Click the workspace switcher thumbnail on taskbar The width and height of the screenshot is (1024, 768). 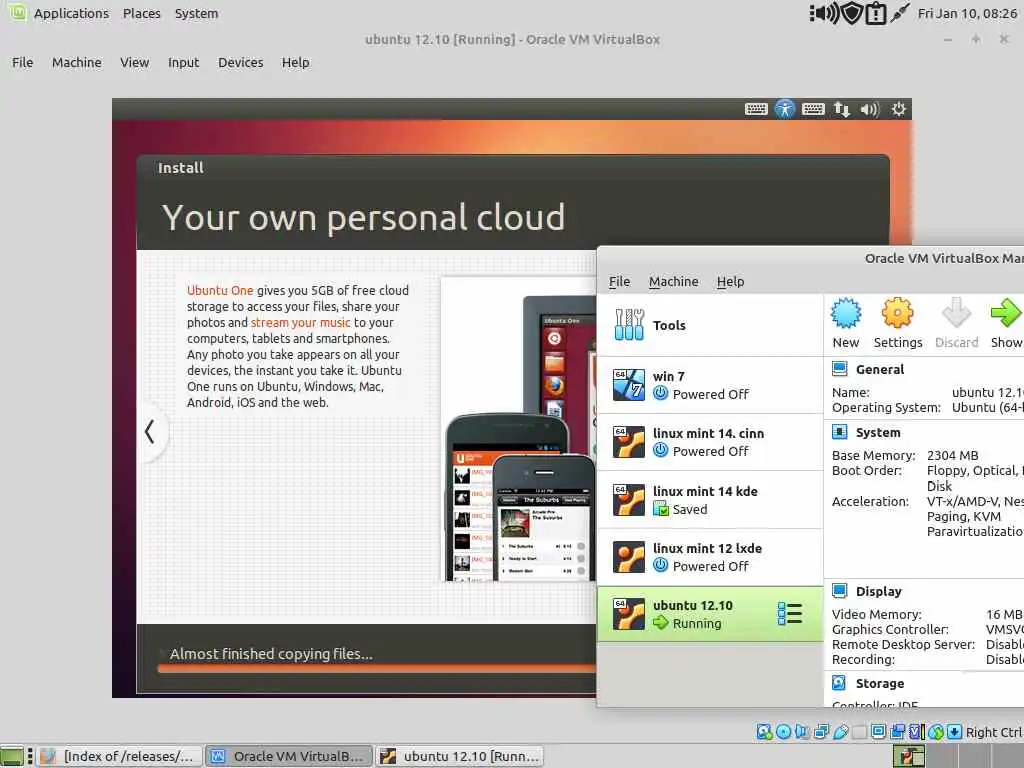909,756
